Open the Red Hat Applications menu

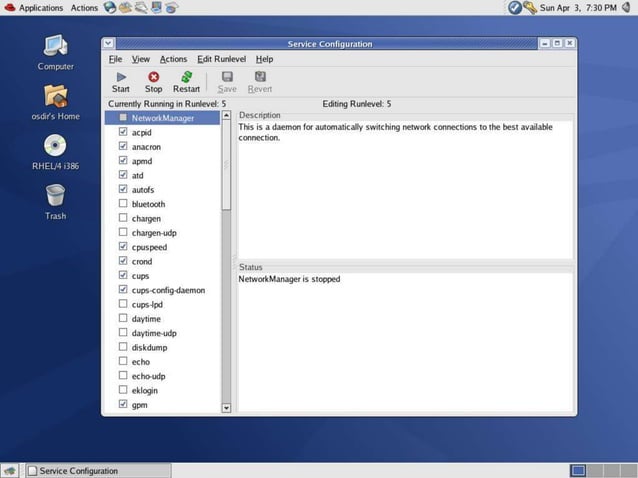tap(33, 8)
